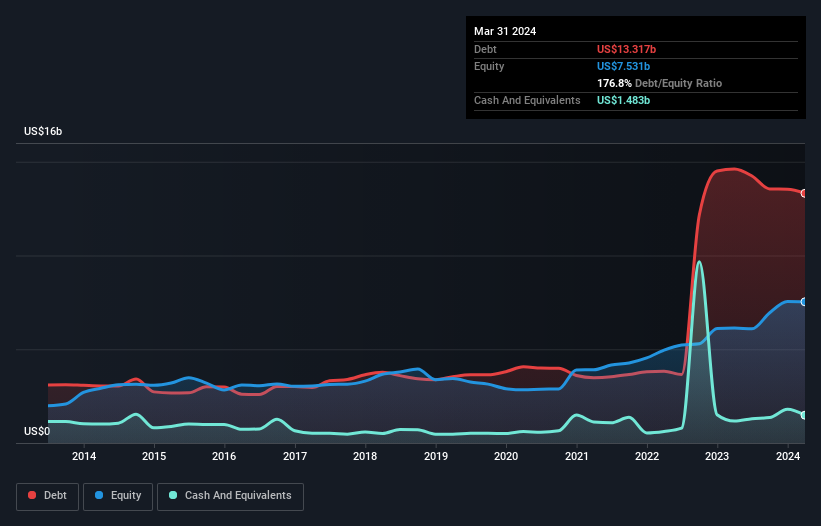Click the Equity label in tooltip

pos(489,66)
